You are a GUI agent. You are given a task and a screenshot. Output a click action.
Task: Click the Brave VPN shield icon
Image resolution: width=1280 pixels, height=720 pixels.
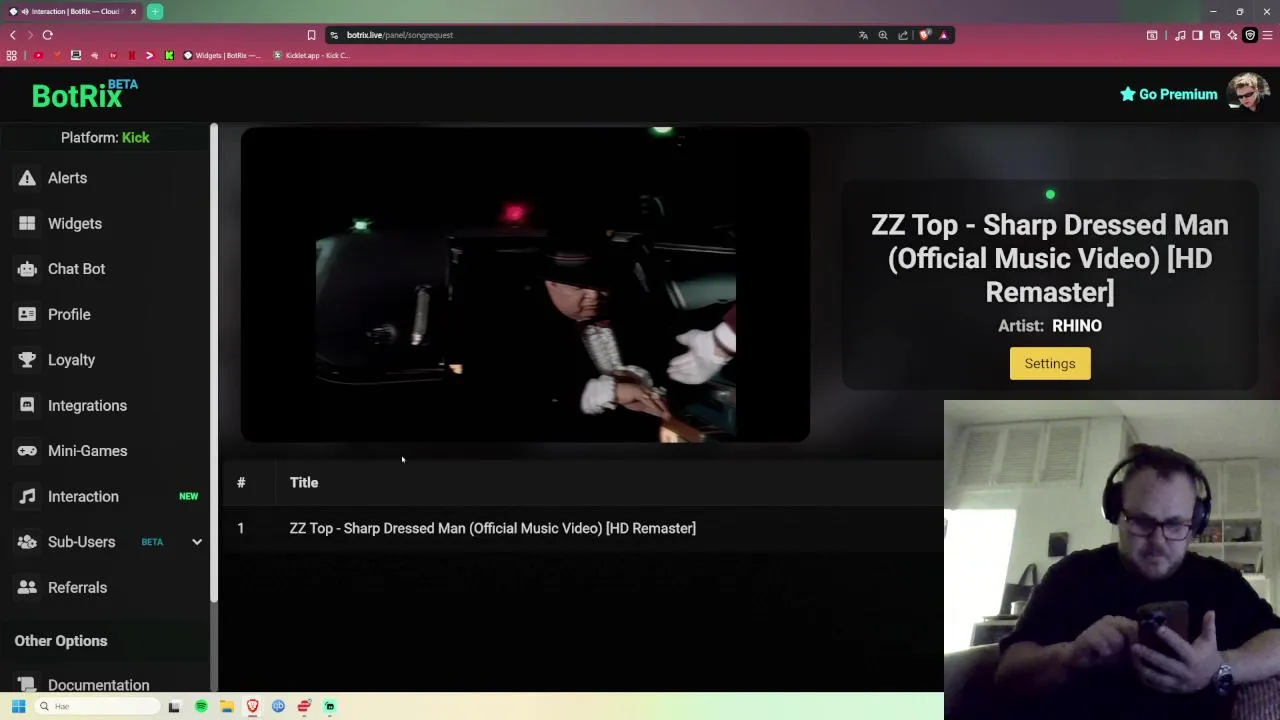click(x=1250, y=35)
